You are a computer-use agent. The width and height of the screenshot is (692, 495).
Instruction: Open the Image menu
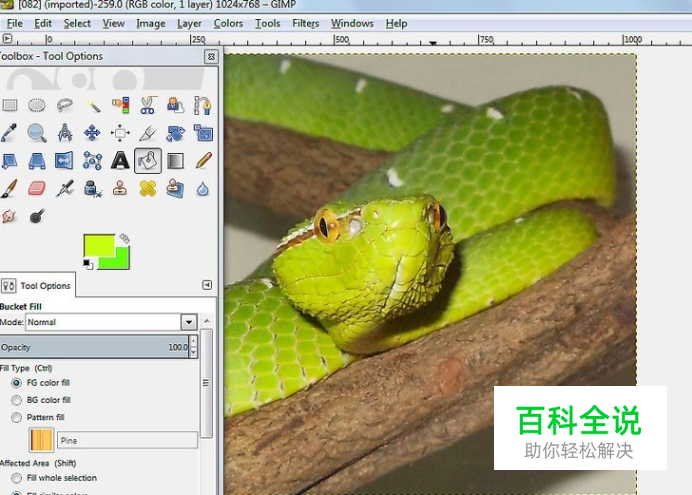point(150,23)
